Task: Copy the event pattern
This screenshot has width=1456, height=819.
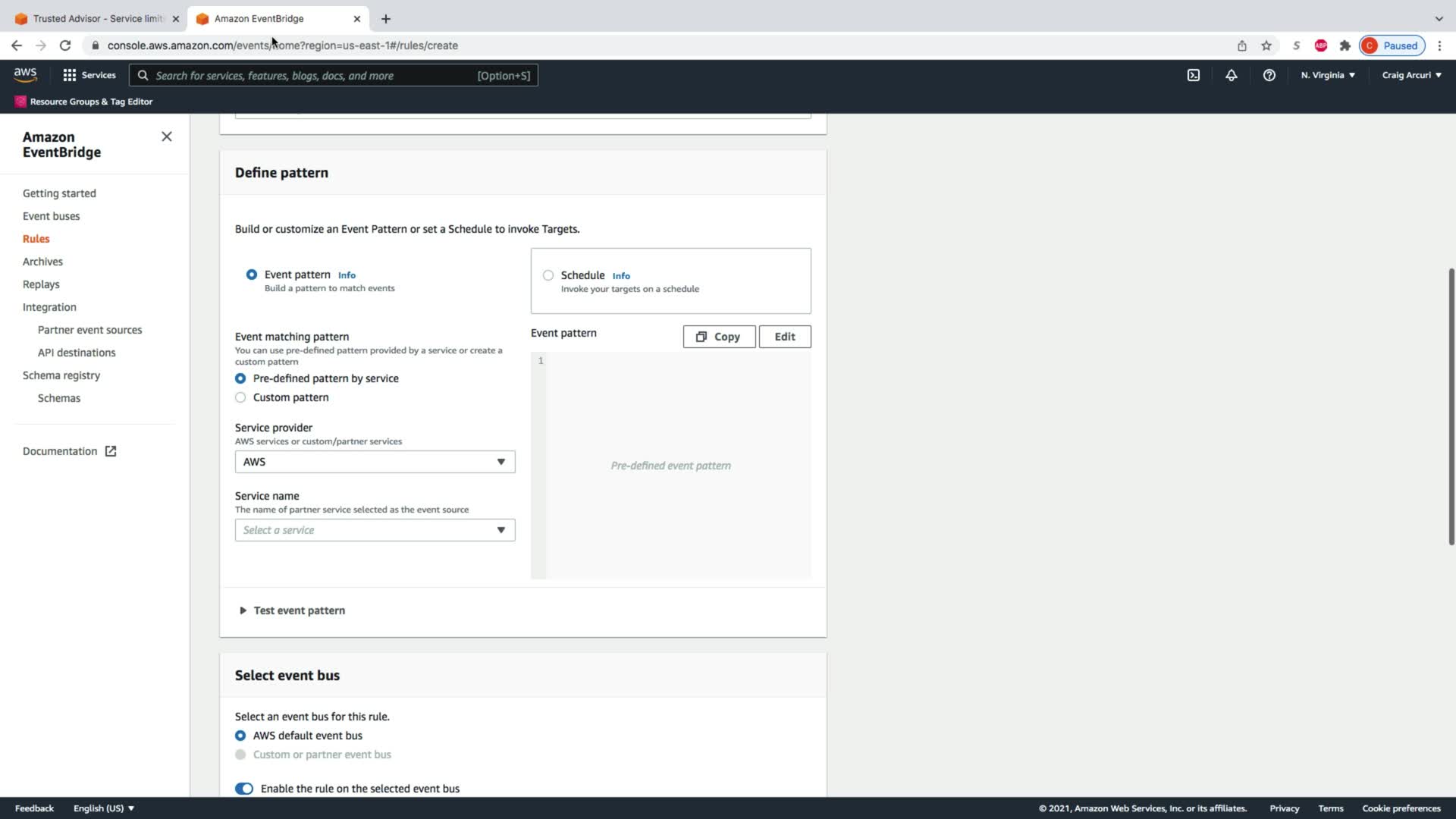Action: coord(718,337)
